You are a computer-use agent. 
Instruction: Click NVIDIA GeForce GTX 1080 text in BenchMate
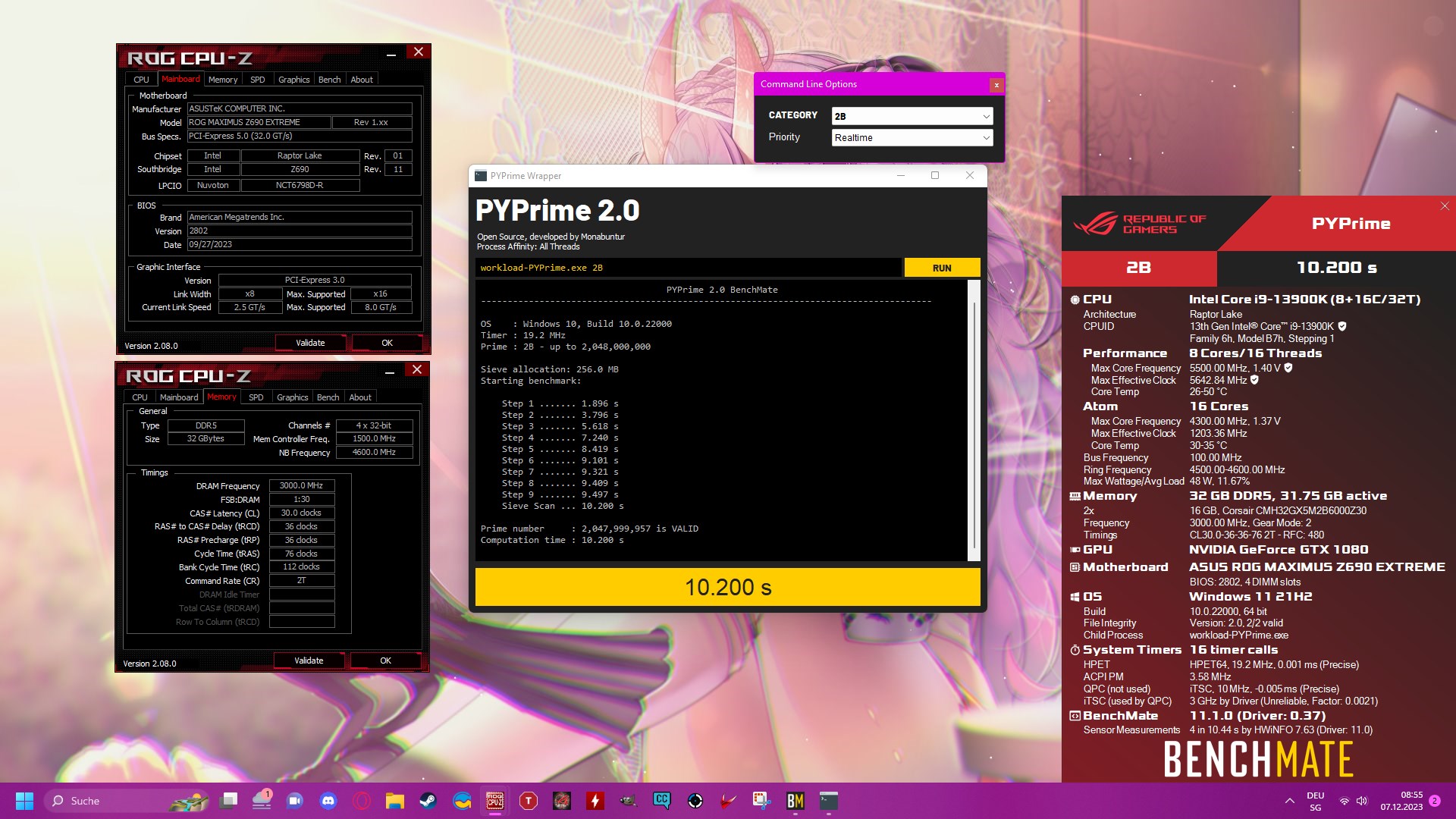click(1279, 550)
